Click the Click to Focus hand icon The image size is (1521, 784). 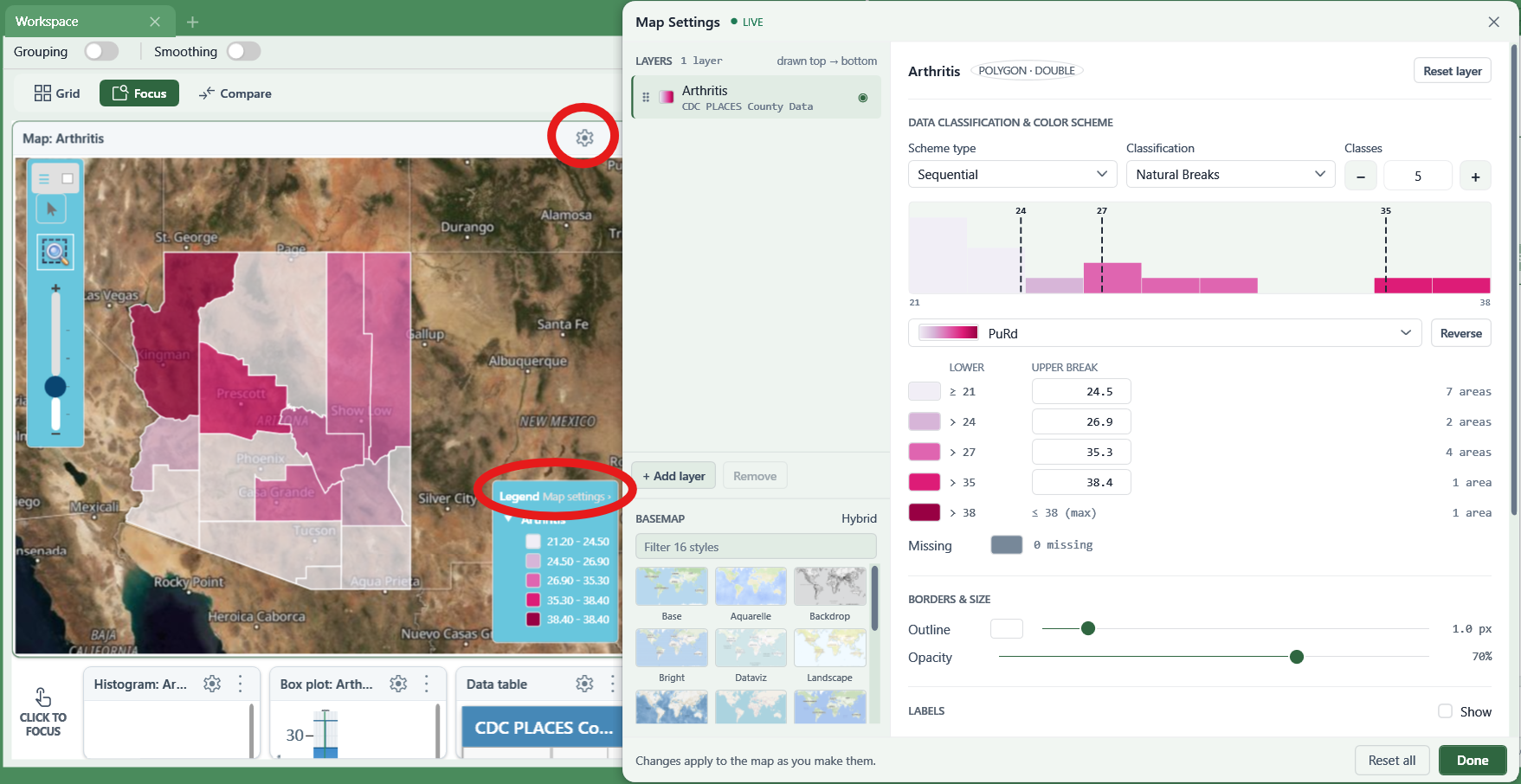click(x=42, y=697)
